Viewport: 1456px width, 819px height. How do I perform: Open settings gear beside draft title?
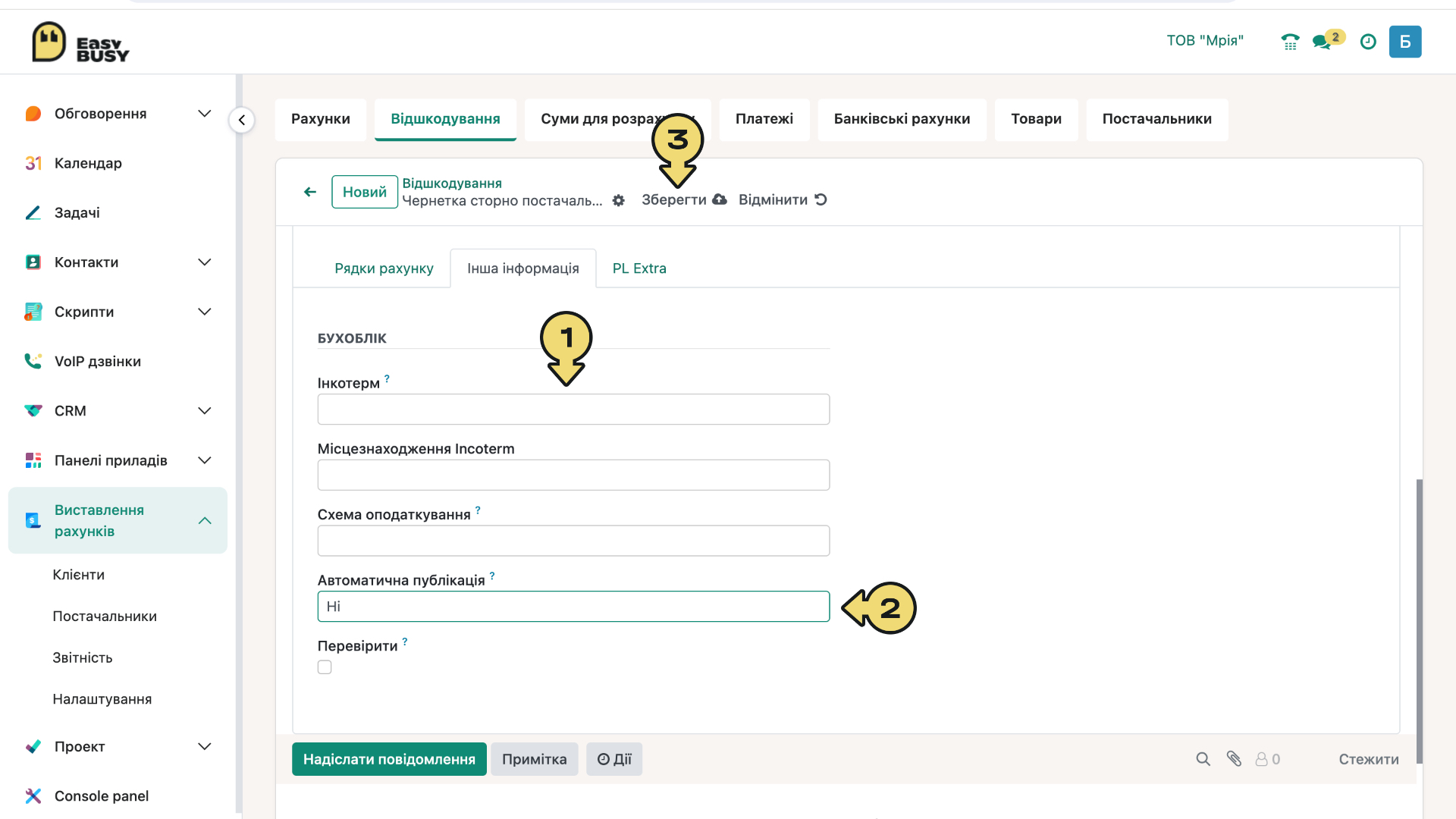pos(619,200)
